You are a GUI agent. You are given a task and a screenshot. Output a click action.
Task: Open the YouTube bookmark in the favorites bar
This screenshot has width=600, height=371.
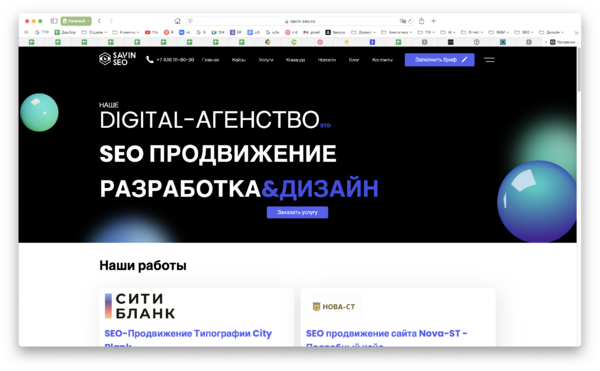pyautogui.click(x=152, y=32)
